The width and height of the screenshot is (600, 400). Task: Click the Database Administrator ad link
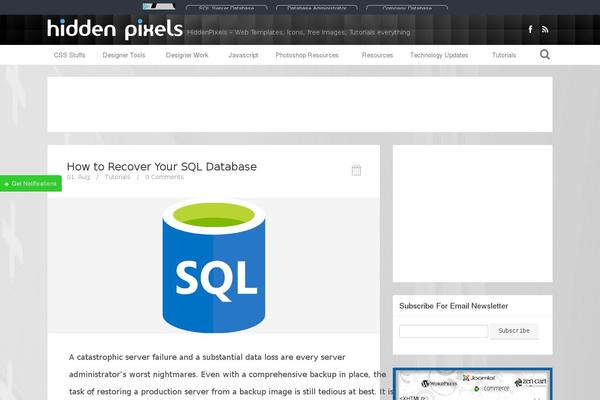click(x=317, y=8)
